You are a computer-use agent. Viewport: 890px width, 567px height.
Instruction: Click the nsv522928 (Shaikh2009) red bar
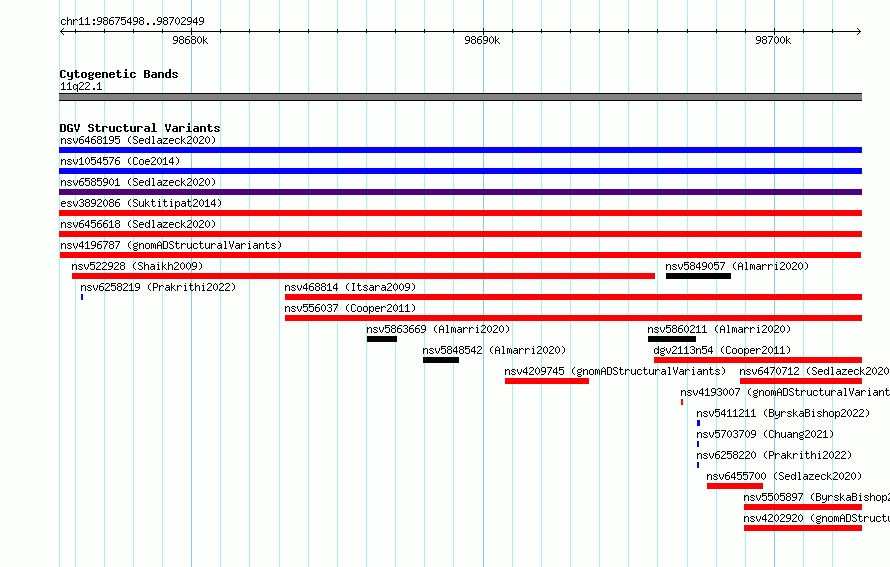[x=363, y=276]
